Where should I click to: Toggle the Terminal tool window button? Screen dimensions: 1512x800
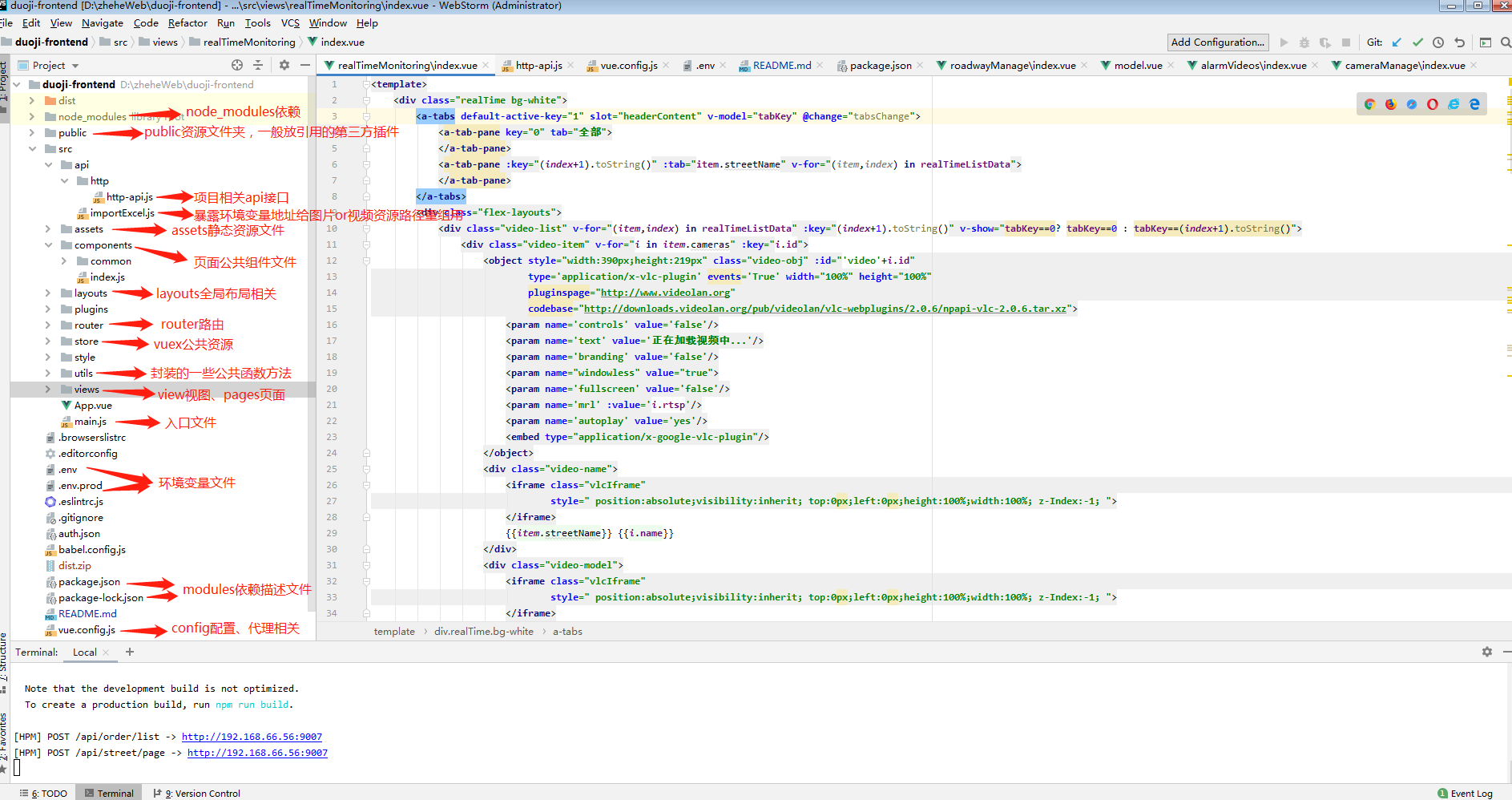point(109,793)
